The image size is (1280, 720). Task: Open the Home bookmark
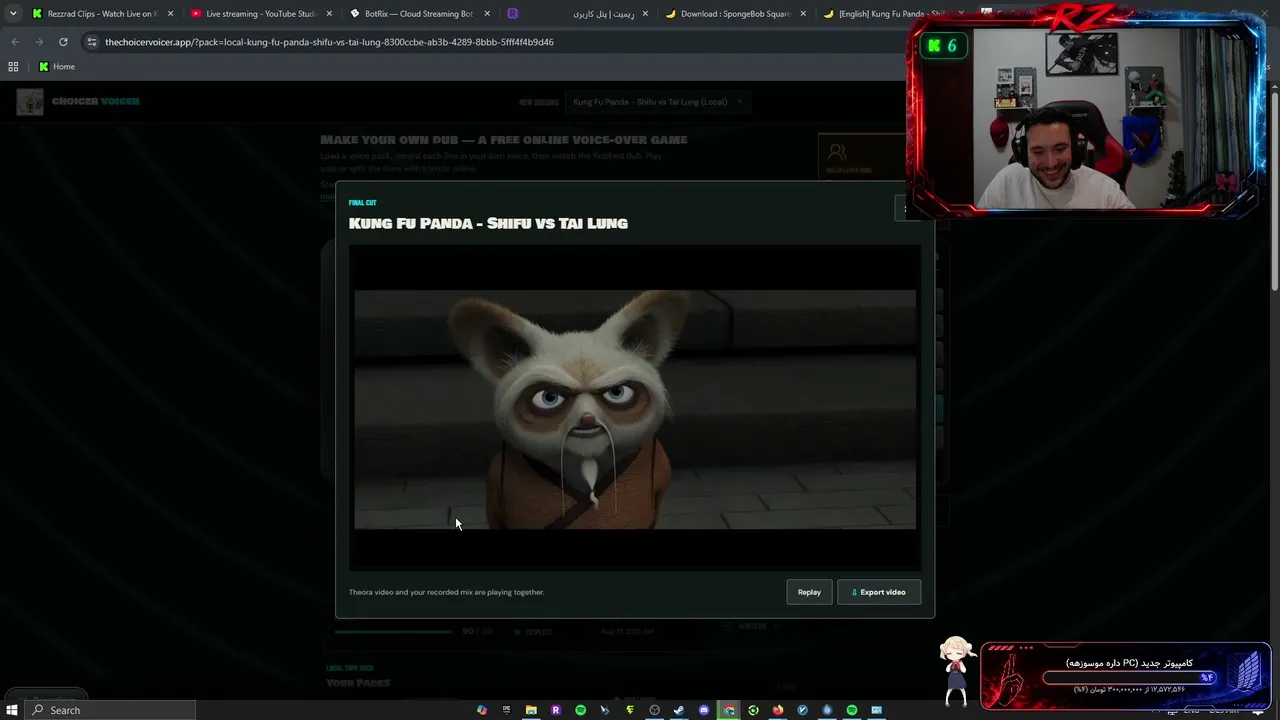pyautogui.click(x=57, y=66)
